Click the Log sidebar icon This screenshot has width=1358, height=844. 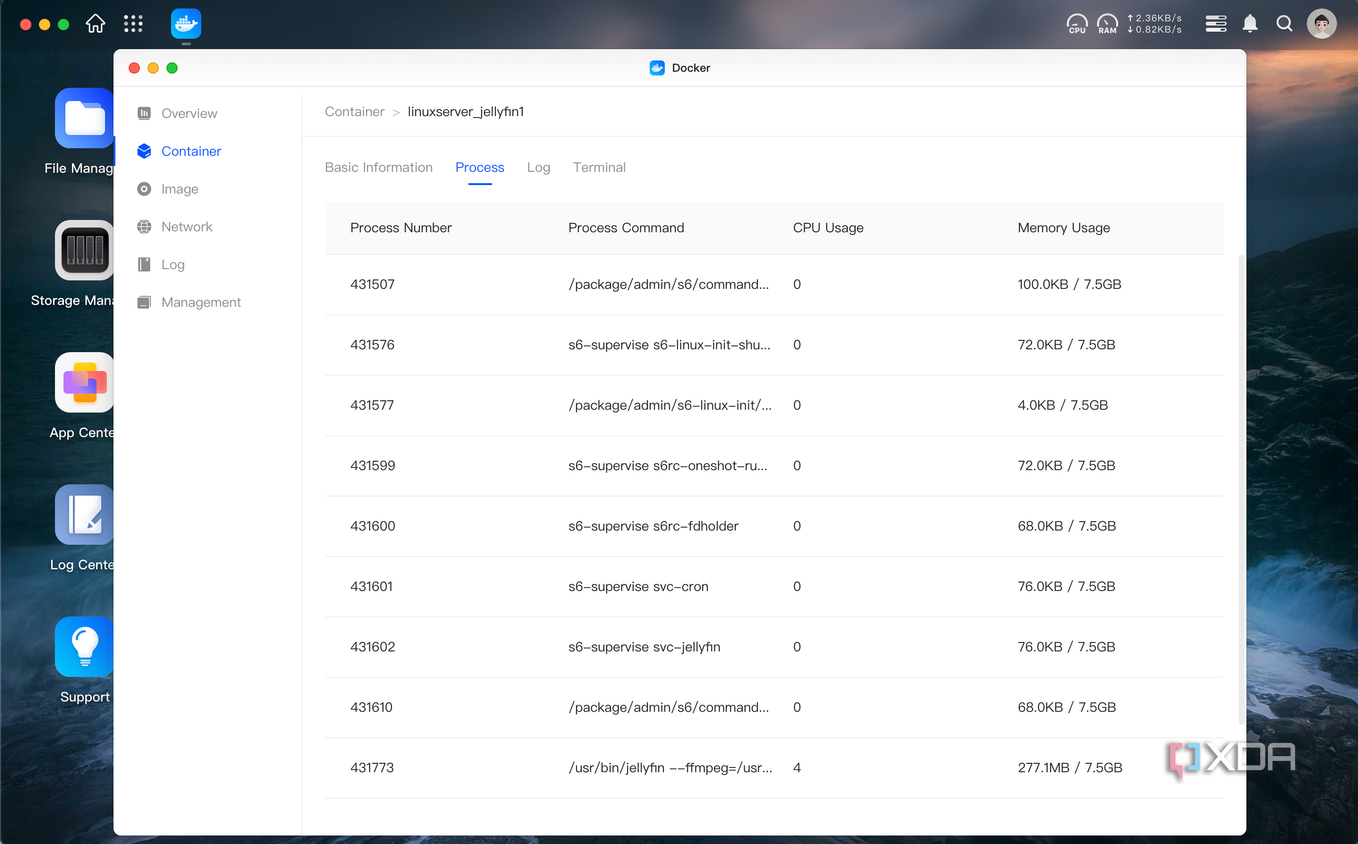(144, 264)
